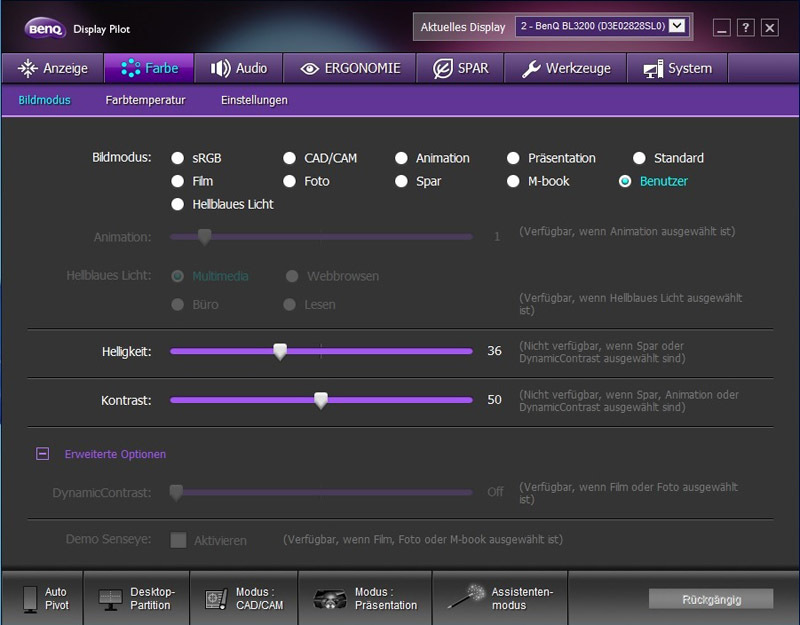This screenshot has width=800, height=625.
Task: Switch to the Anzeige tab
Action: point(53,68)
